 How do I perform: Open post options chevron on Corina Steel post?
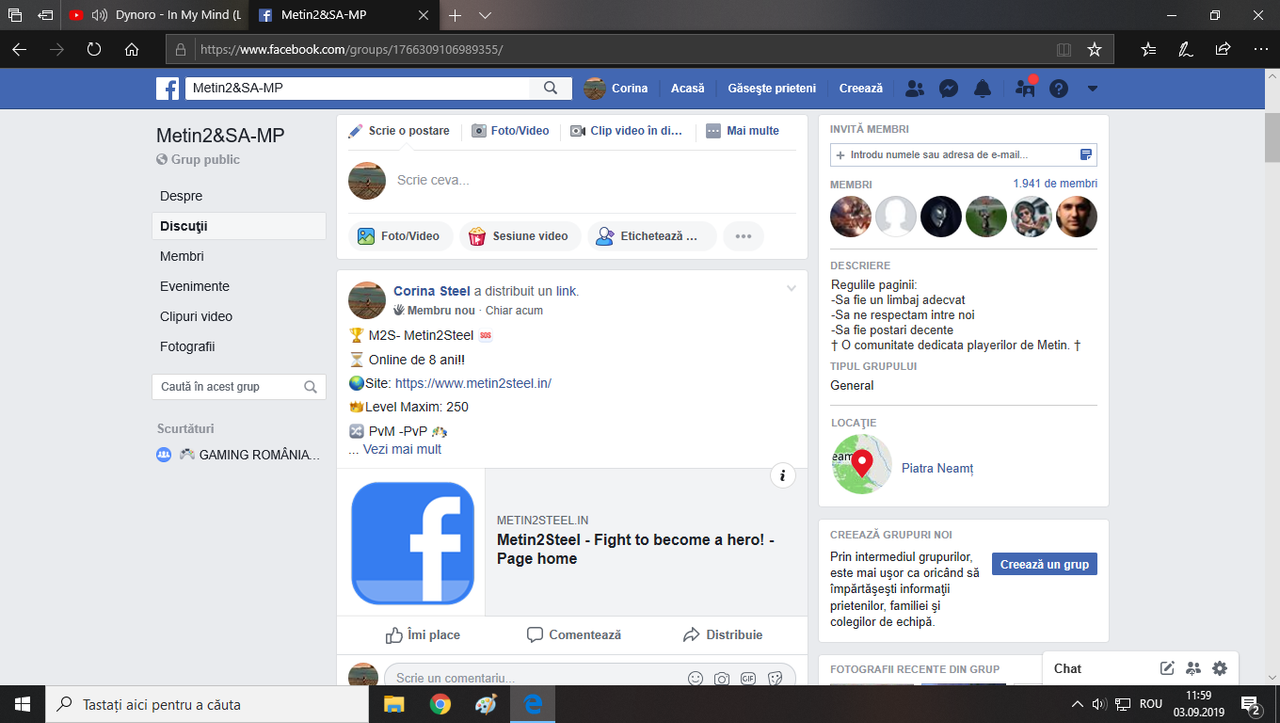point(791,289)
